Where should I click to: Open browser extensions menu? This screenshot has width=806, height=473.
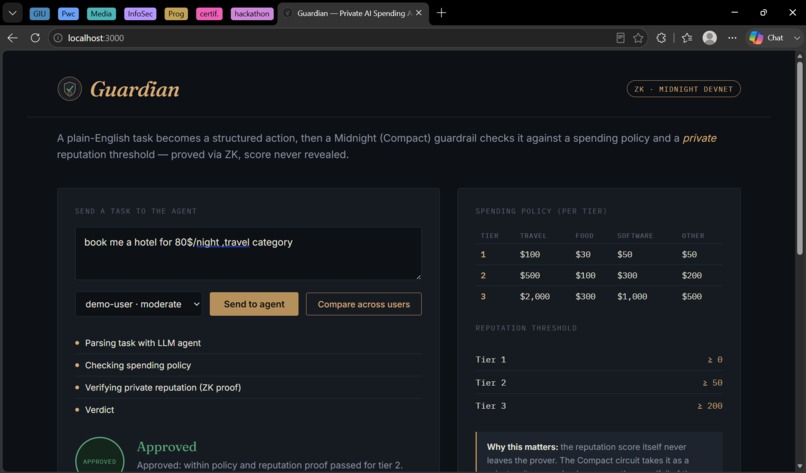click(661, 38)
